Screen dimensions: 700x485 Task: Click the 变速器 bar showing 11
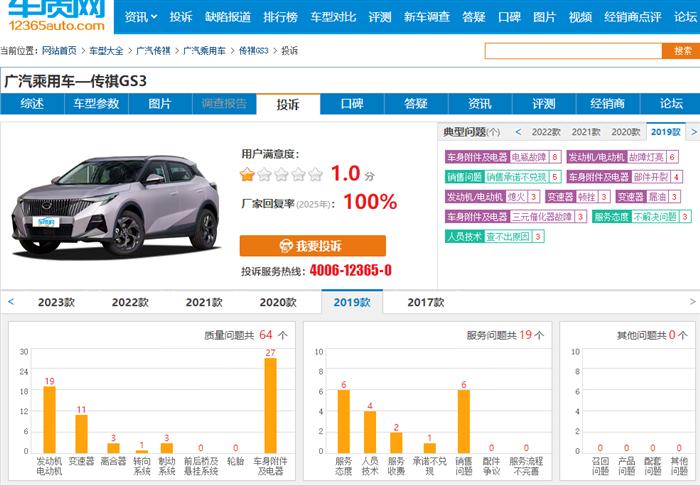(x=81, y=434)
